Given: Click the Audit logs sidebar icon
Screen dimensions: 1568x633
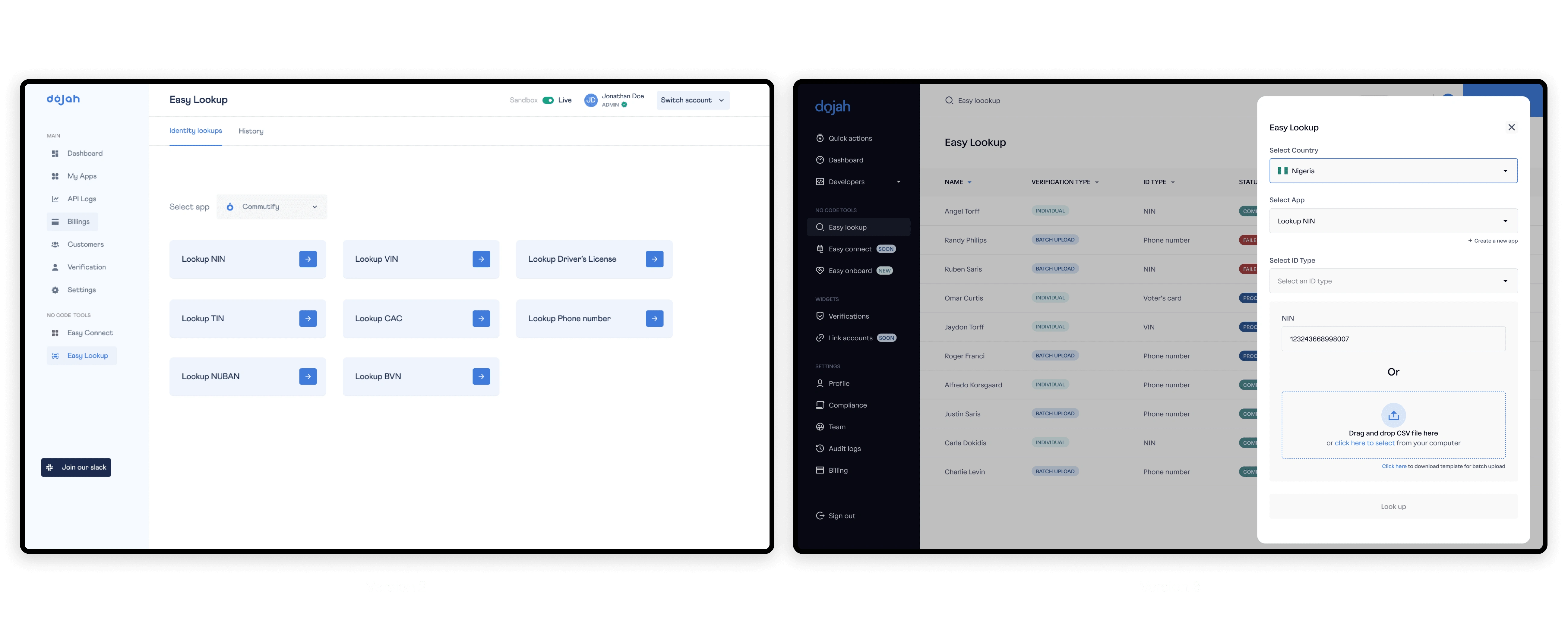Looking at the screenshot, I should tap(820, 449).
